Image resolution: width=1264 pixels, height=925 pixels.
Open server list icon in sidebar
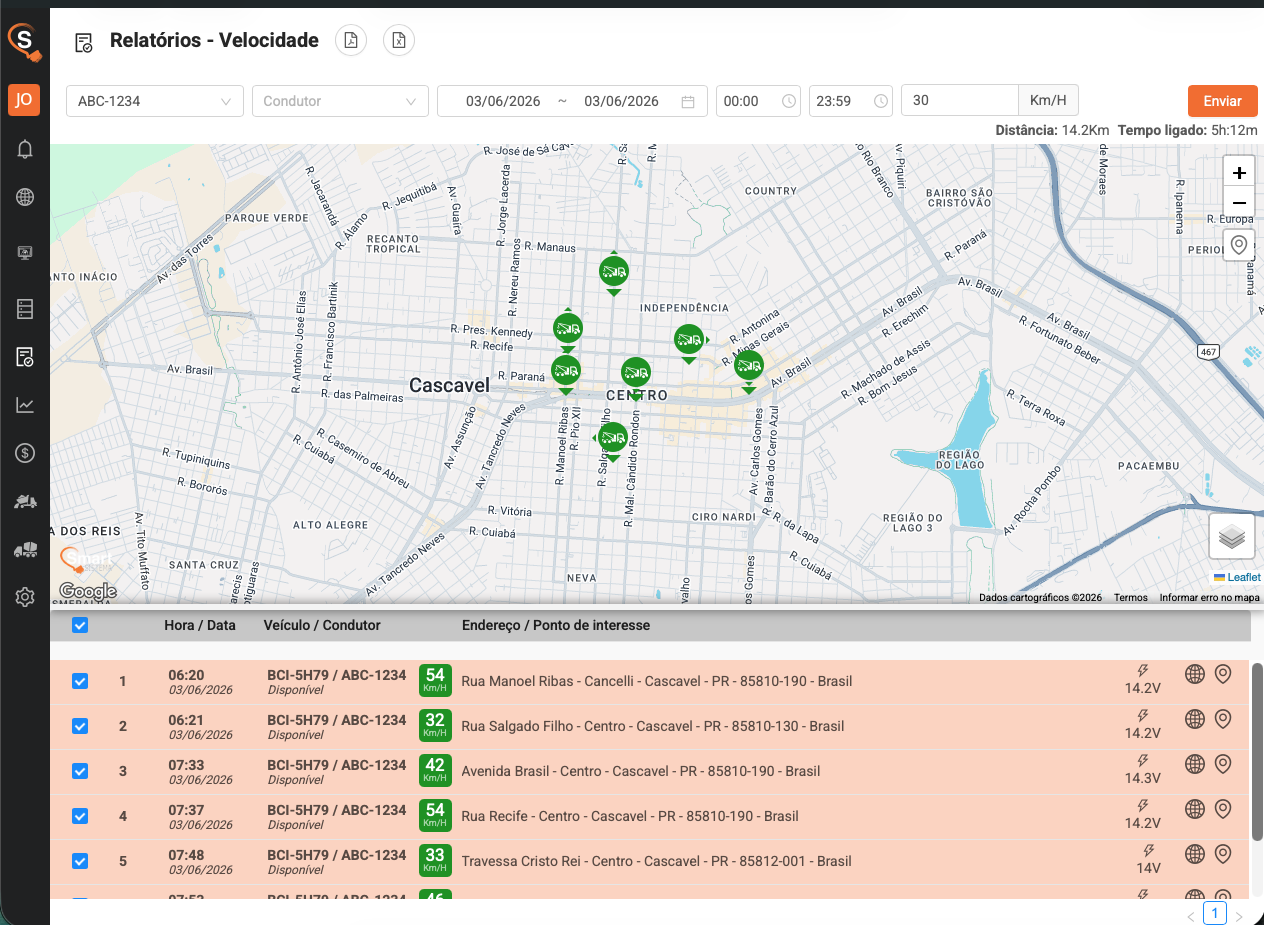click(x=25, y=308)
